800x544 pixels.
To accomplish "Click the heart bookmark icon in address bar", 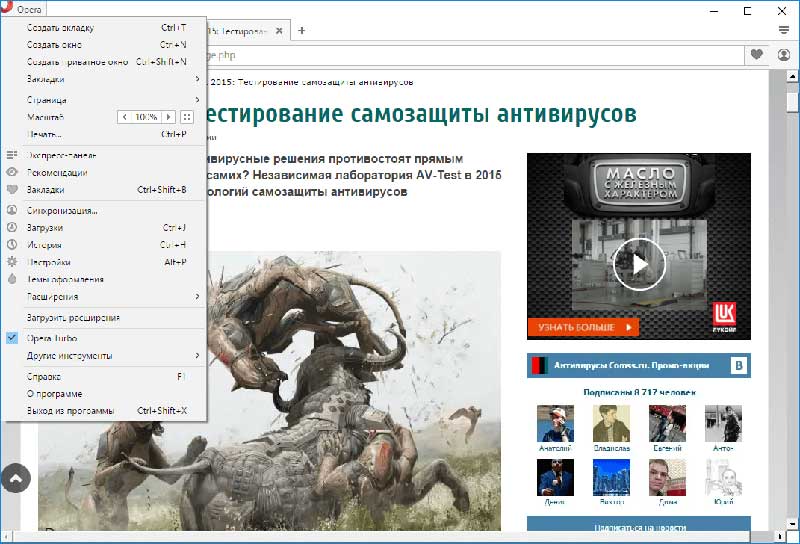I will pos(756,54).
